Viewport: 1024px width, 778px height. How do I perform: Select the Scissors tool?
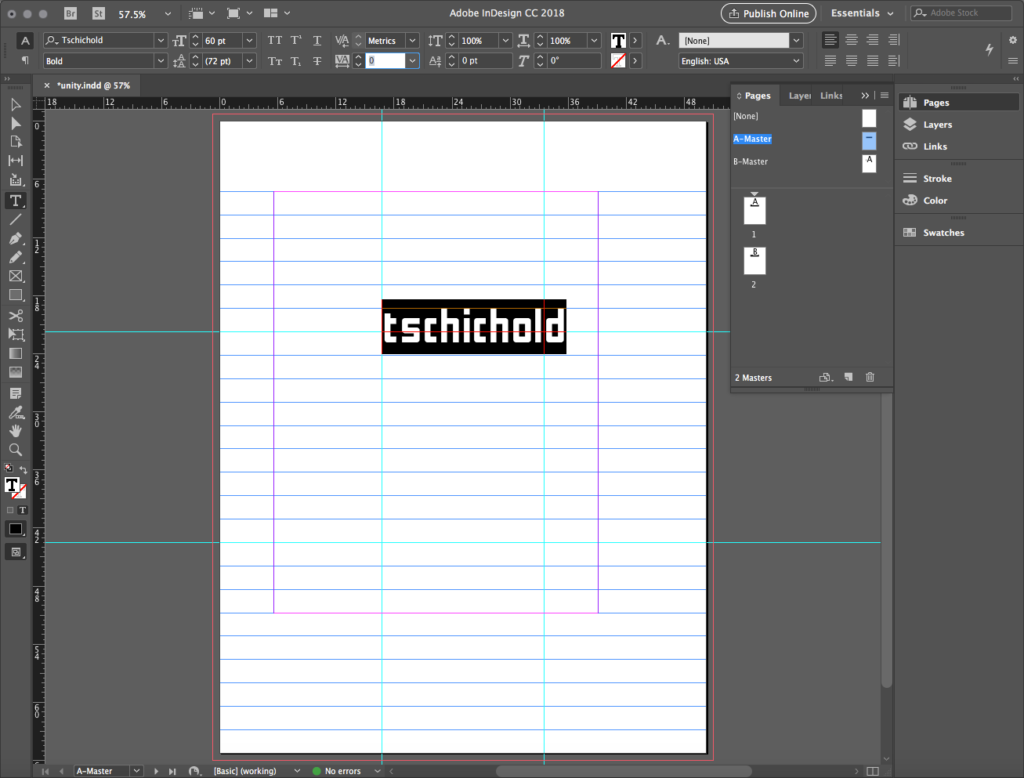16,315
